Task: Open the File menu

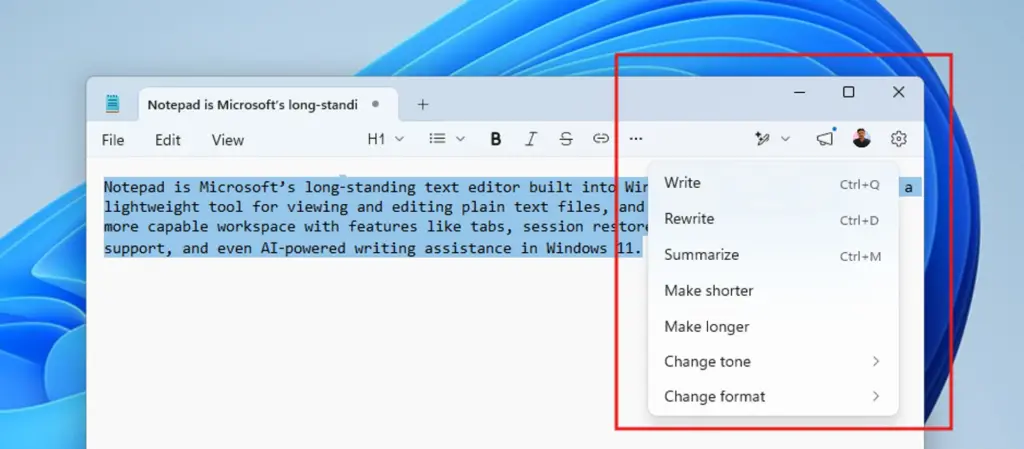Action: coord(113,140)
